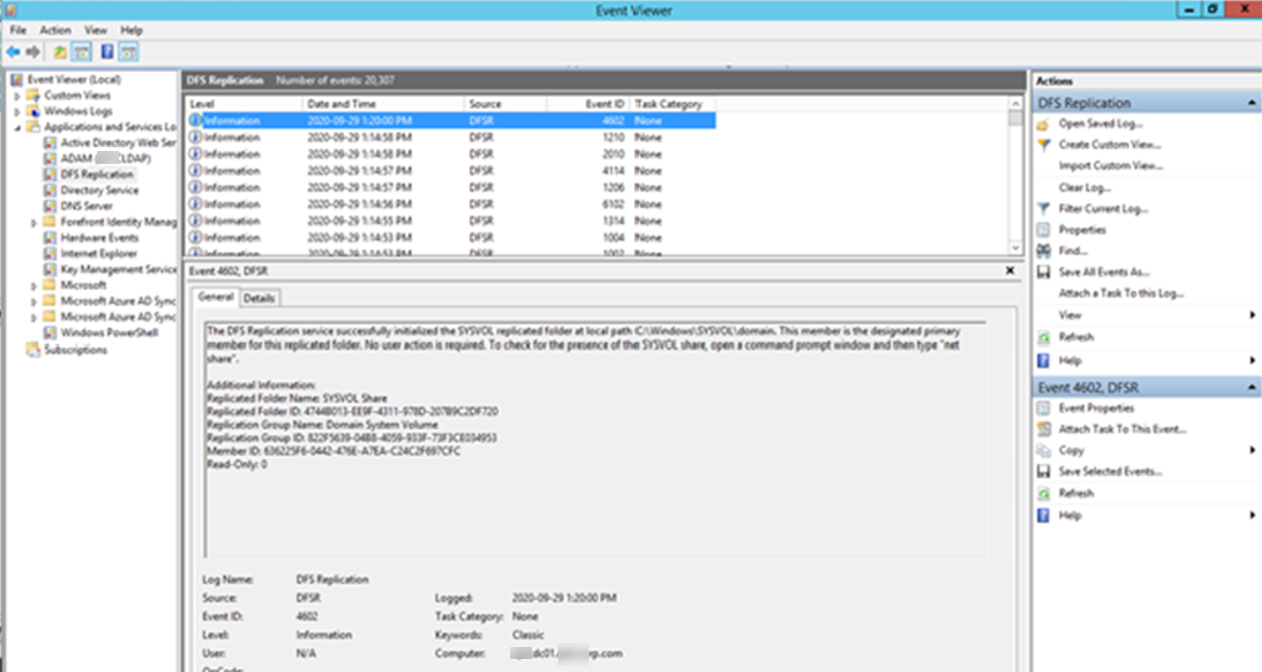Image resolution: width=1262 pixels, height=672 pixels.
Task: Open the Action menu
Action: coord(55,30)
